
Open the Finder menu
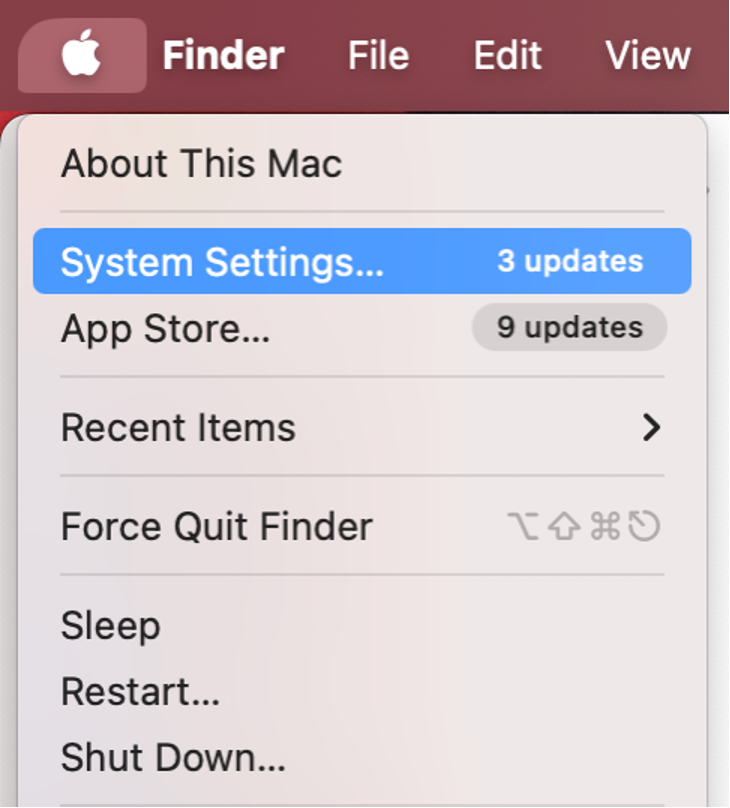click(x=221, y=55)
